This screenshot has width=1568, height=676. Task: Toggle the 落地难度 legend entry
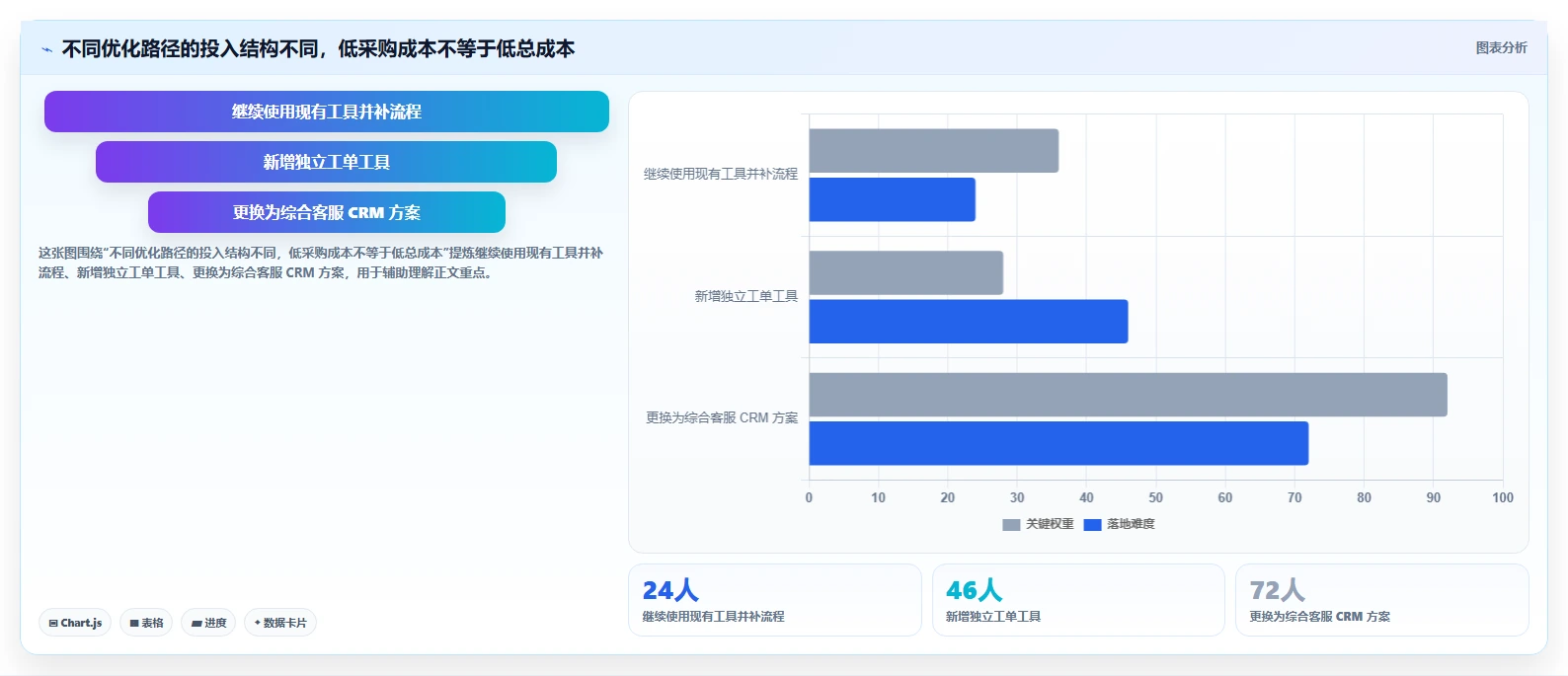(x=1120, y=524)
